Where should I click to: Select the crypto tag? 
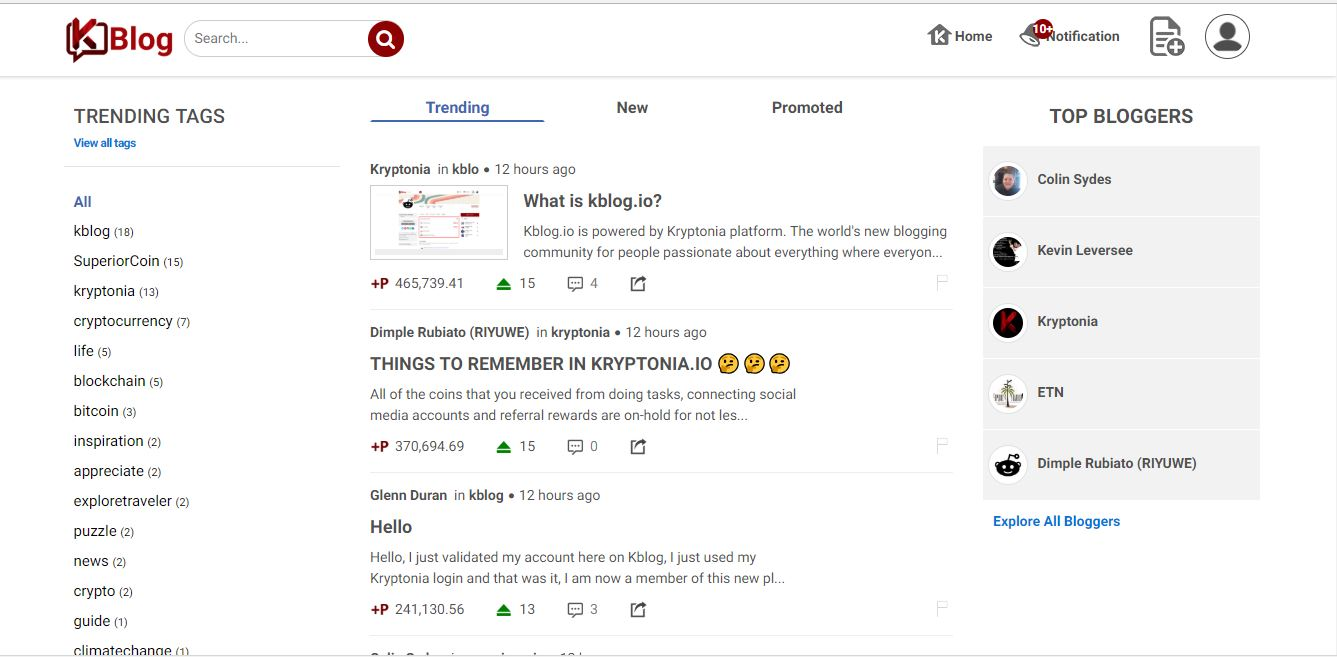[x=103, y=591]
